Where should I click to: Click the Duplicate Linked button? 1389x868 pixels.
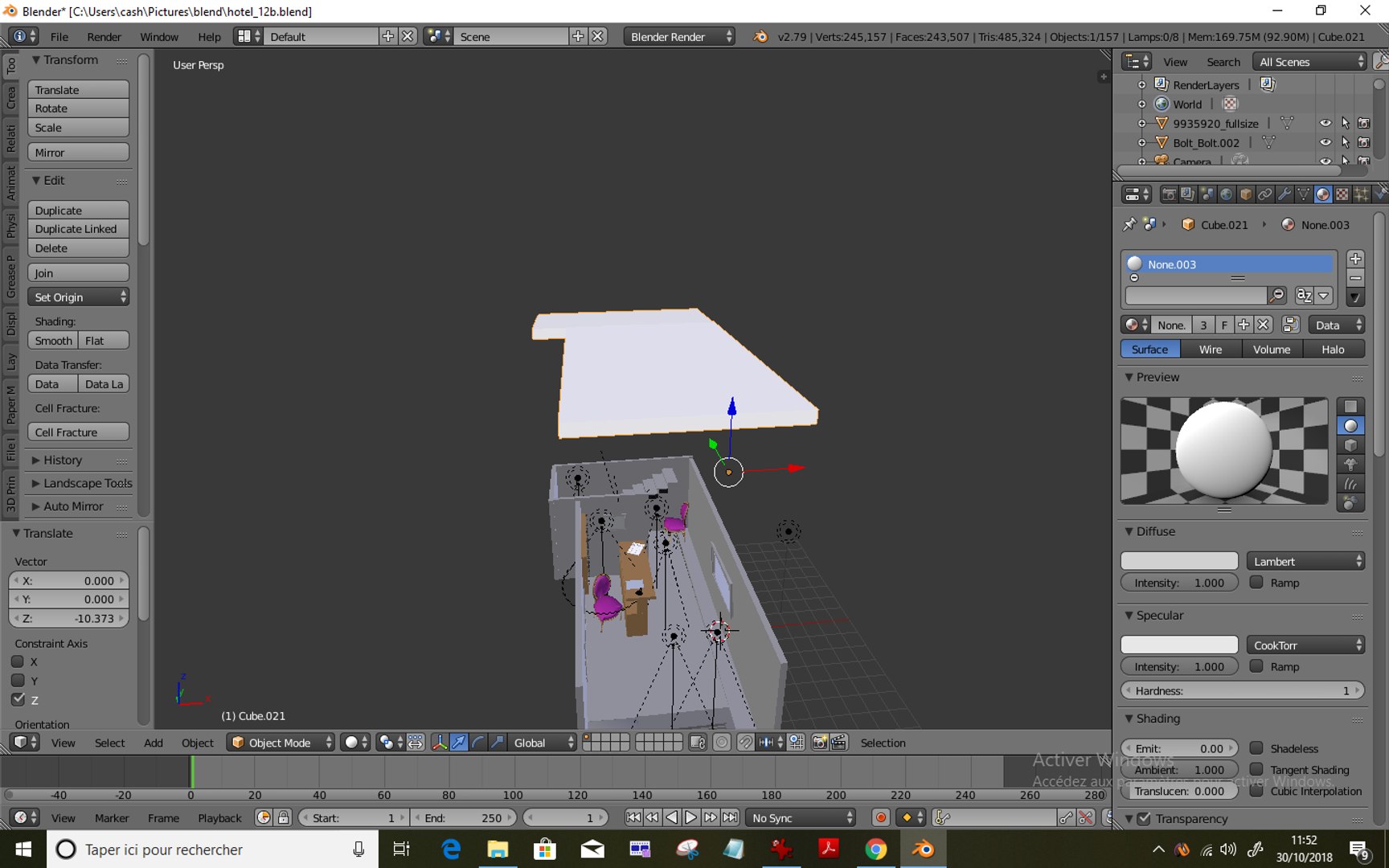[x=78, y=229]
